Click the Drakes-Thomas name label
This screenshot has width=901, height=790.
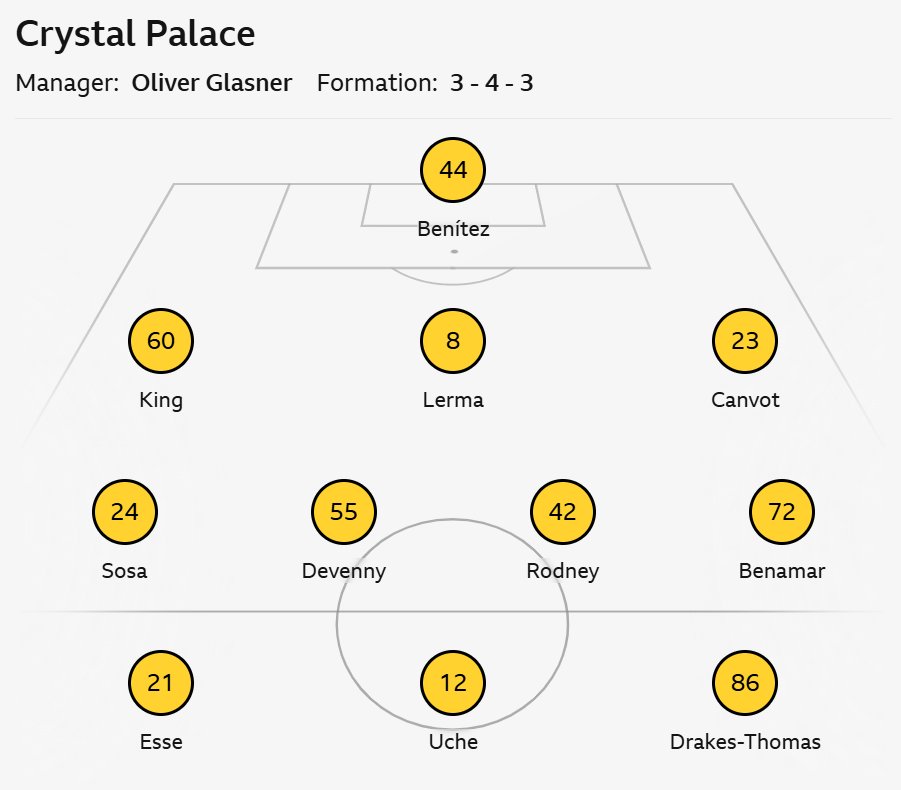point(745,742)
